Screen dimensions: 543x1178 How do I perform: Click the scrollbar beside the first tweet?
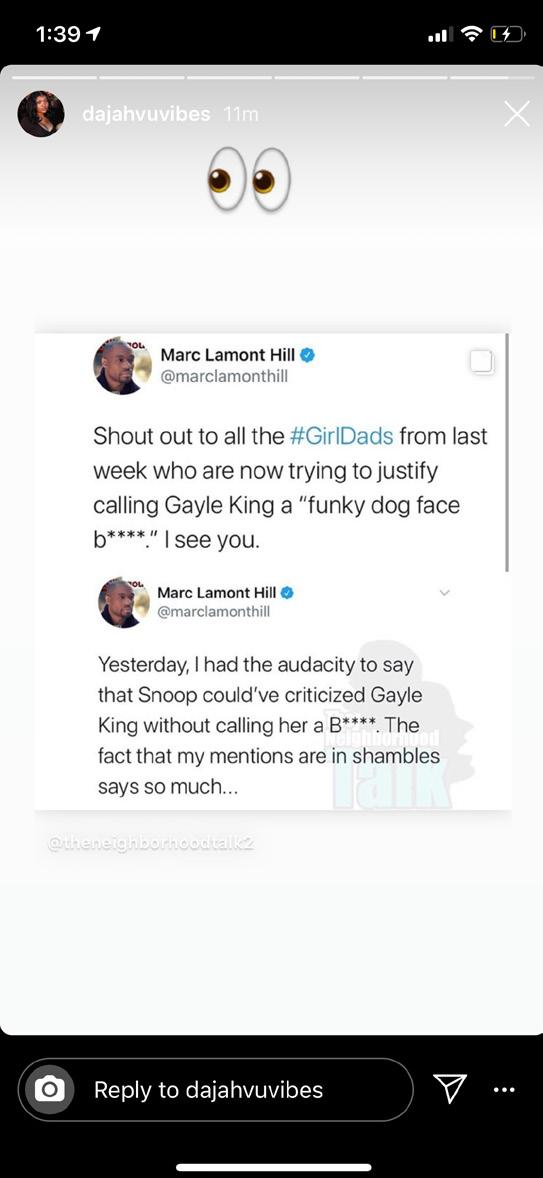coord(508,451)
